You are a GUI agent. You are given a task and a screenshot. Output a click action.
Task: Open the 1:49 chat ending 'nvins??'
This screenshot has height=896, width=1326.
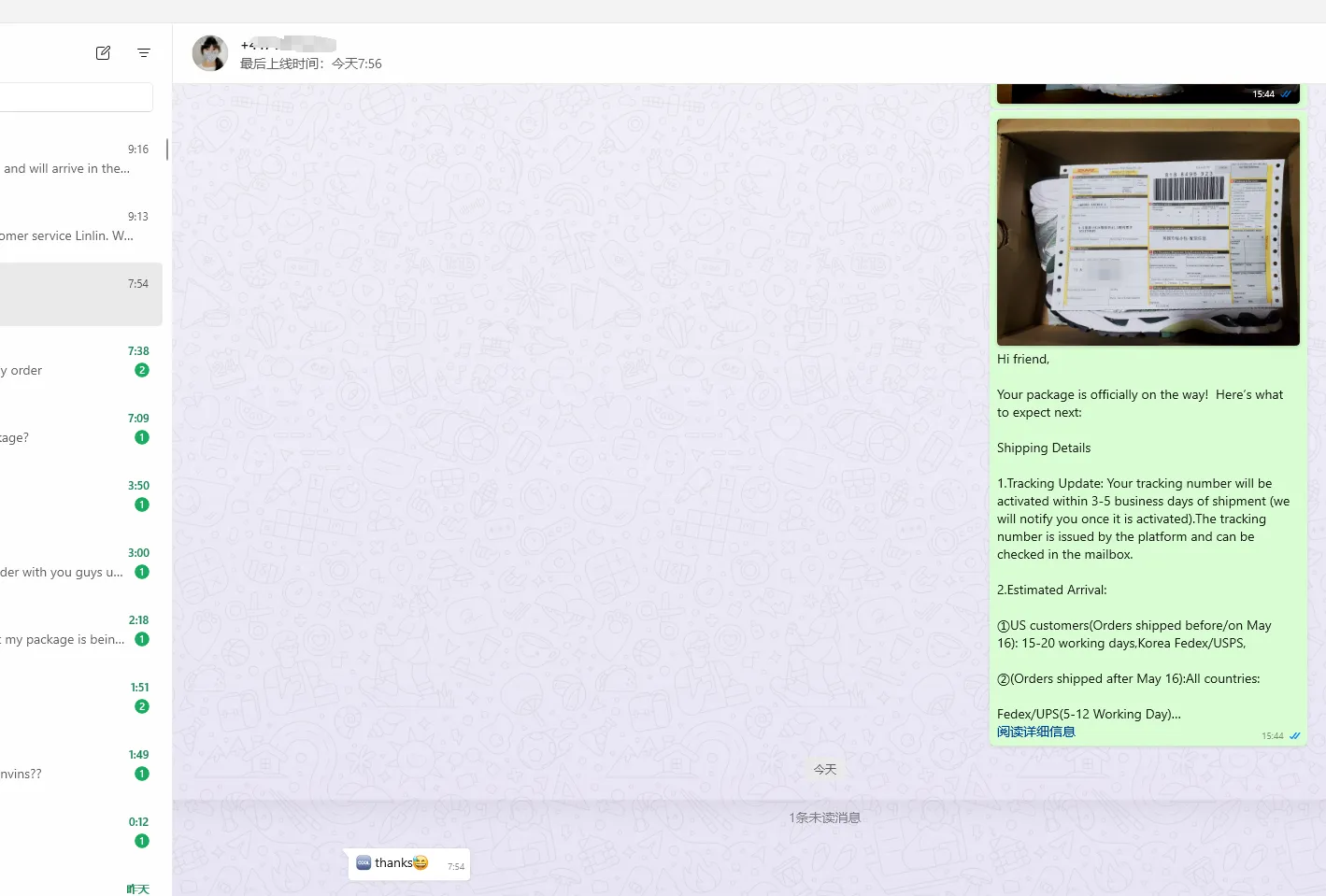(81, 765)
